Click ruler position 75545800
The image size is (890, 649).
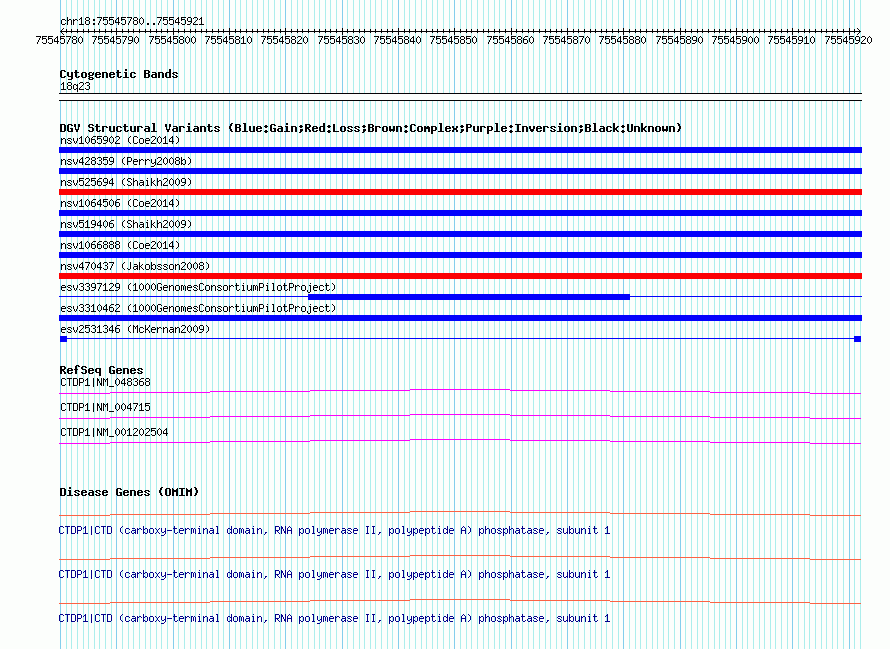pyautogui.click(x=172, y=40)
